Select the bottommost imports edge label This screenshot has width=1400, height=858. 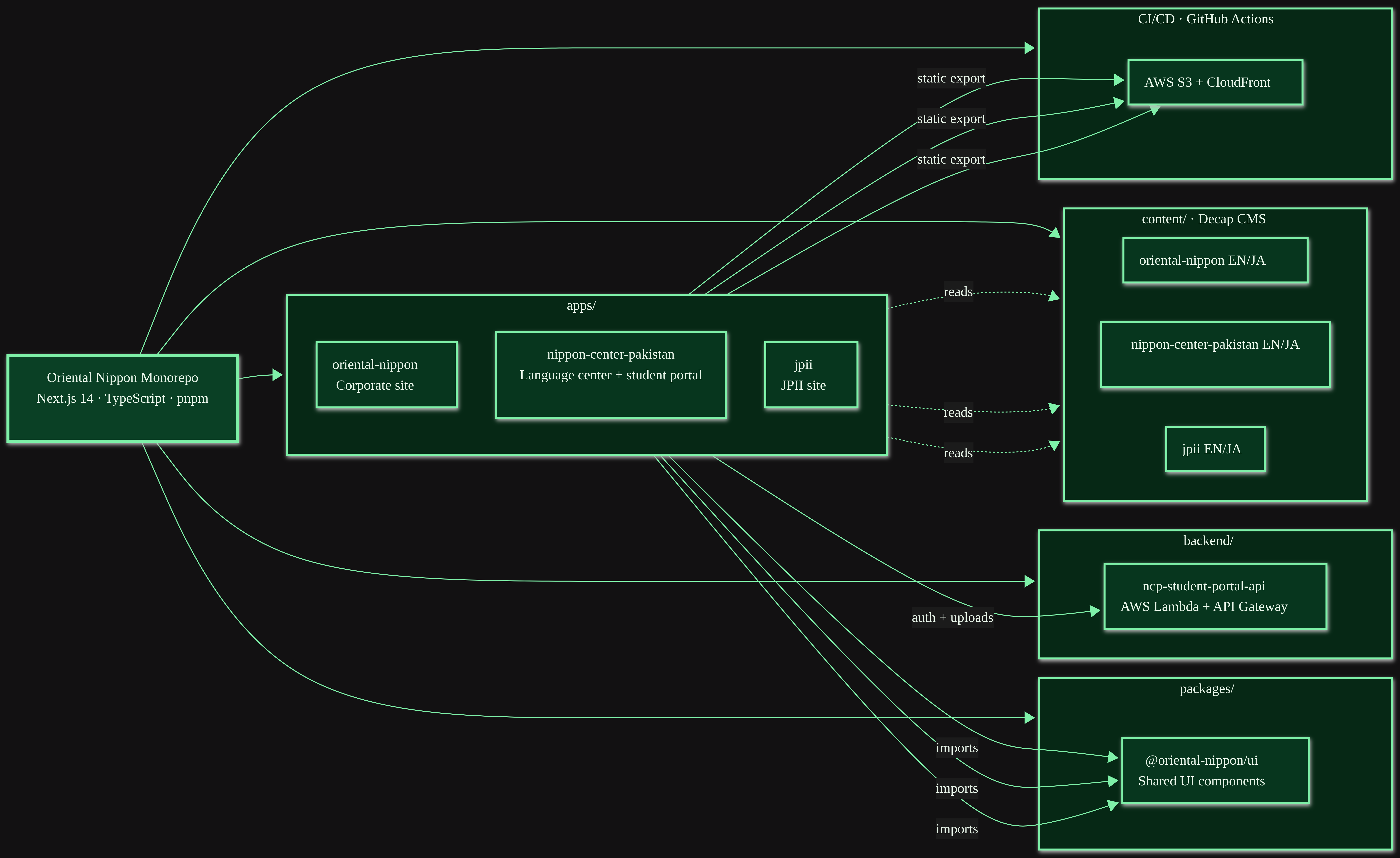click(957, 829)
